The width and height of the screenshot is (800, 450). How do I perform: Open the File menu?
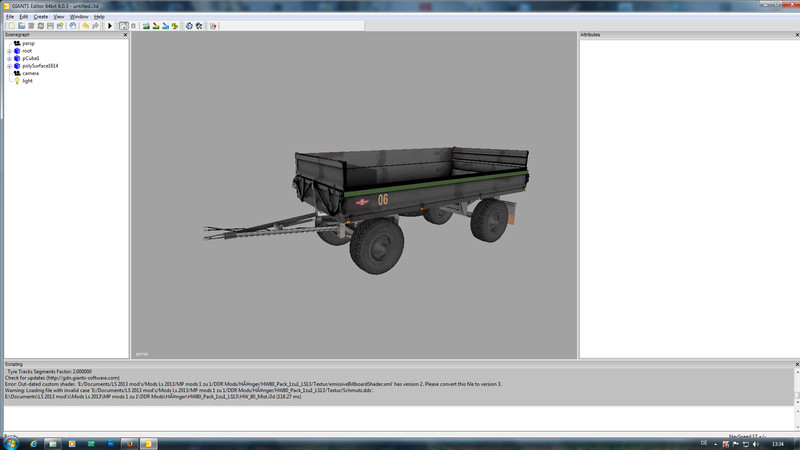tap(10, 16)
